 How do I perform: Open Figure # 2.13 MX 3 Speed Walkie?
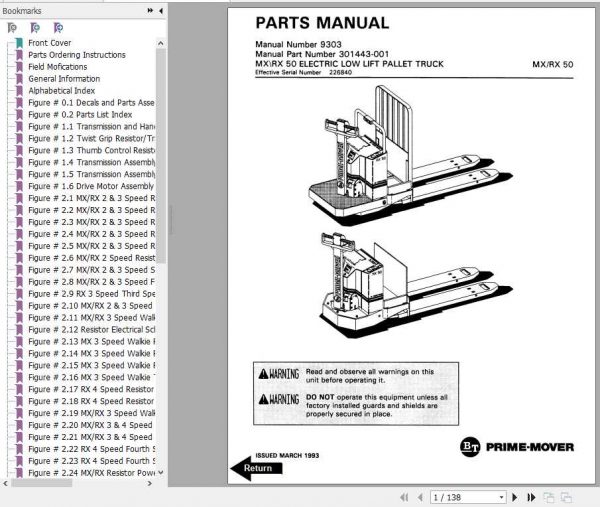(x=91, y=341)
